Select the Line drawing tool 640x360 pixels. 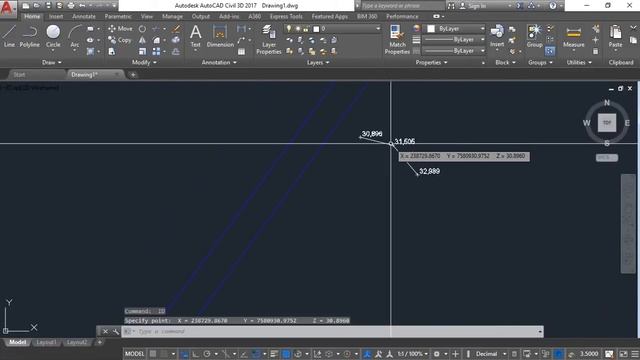coord(9,36)
